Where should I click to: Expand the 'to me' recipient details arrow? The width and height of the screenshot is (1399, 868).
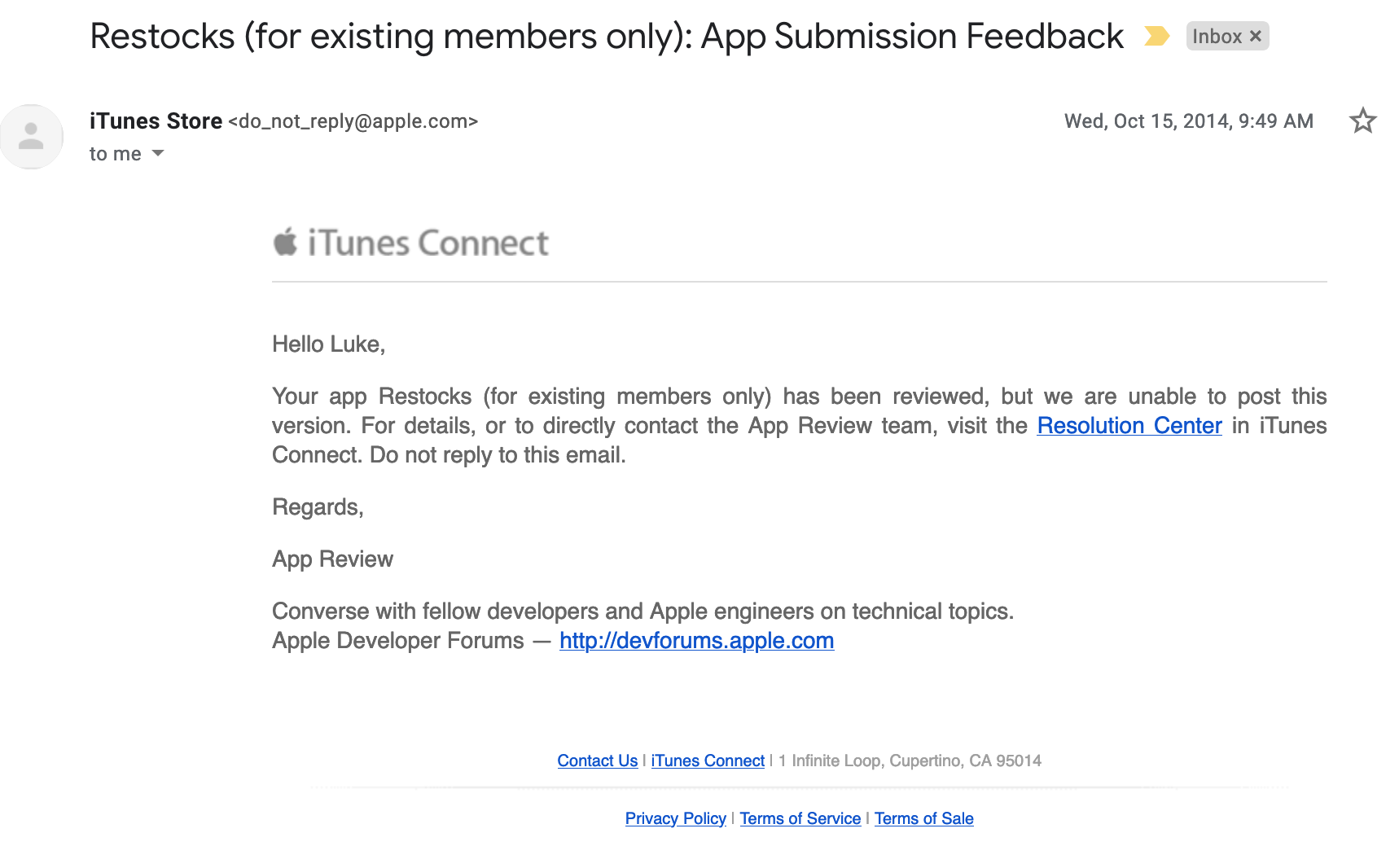pyautogui.click(x=158, y=153)
